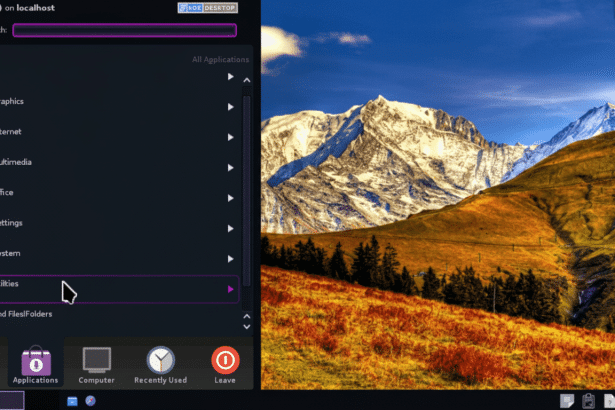Select the Utilities category text
The image size is (615, 410).
coord(9,283)
